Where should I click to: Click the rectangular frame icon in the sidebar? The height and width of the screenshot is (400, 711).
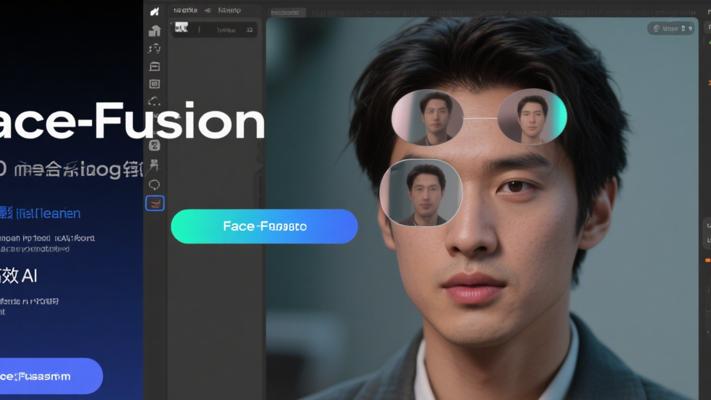pos(154,84)
